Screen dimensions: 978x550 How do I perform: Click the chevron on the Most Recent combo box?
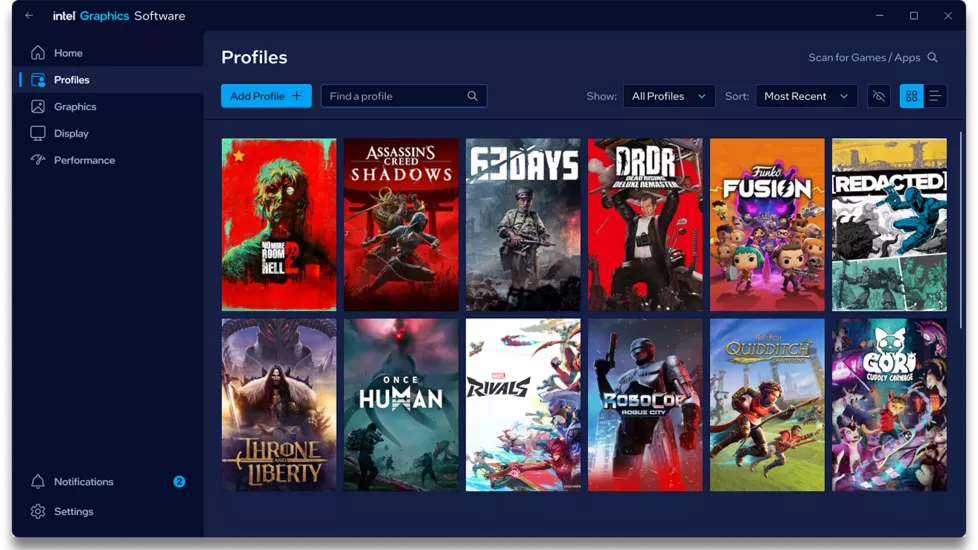tap(844, 96)
